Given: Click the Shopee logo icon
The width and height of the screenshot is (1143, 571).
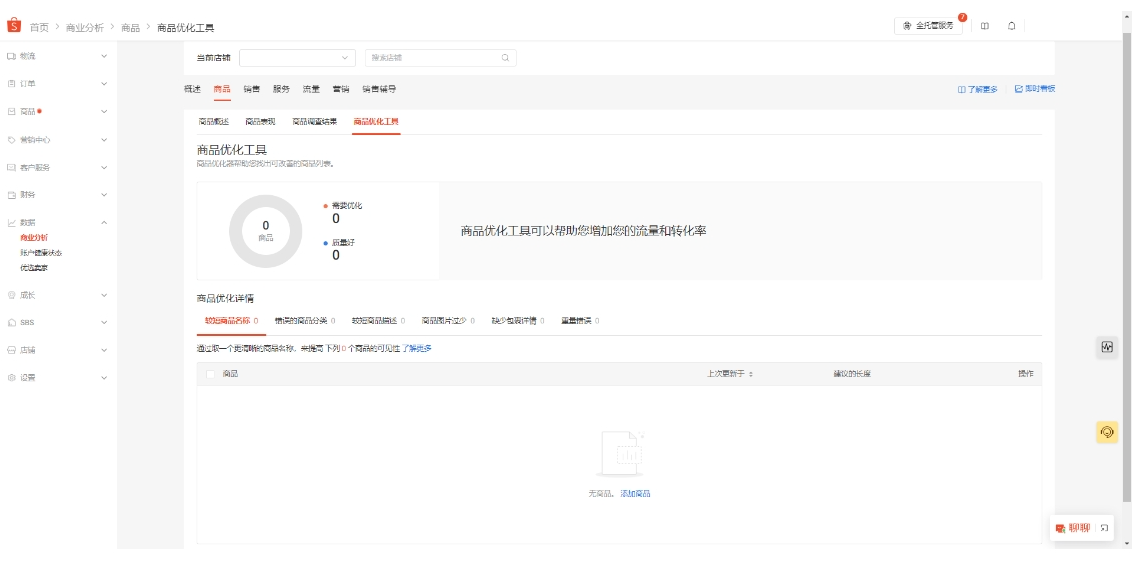Looking at the screenshot, I should point(14,26).
